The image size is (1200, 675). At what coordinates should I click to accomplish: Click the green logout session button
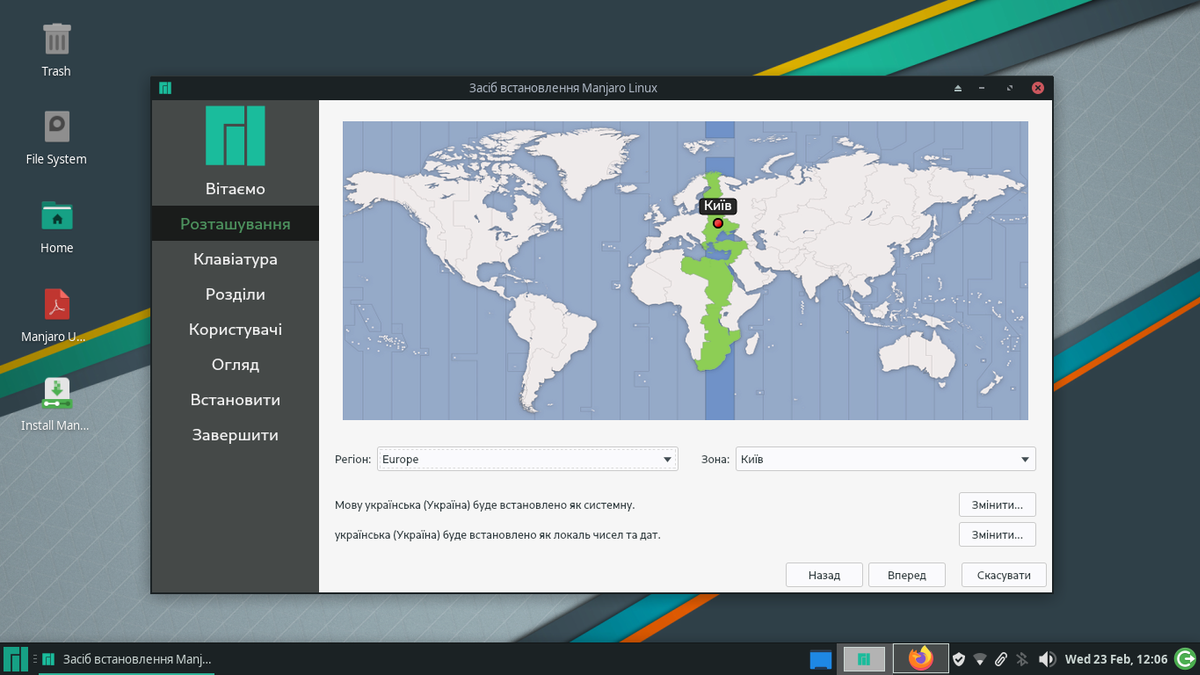click(1185, 659)
